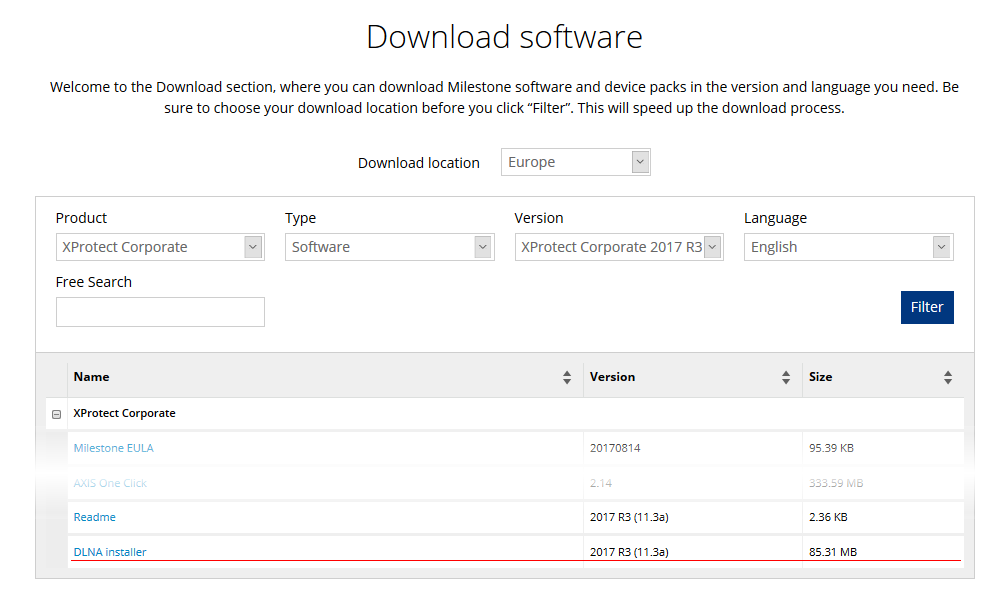The width and height of the screenshot is (1005, 592).
Task: Collapse the XProtect Corporate group
Action: point(57,412)
